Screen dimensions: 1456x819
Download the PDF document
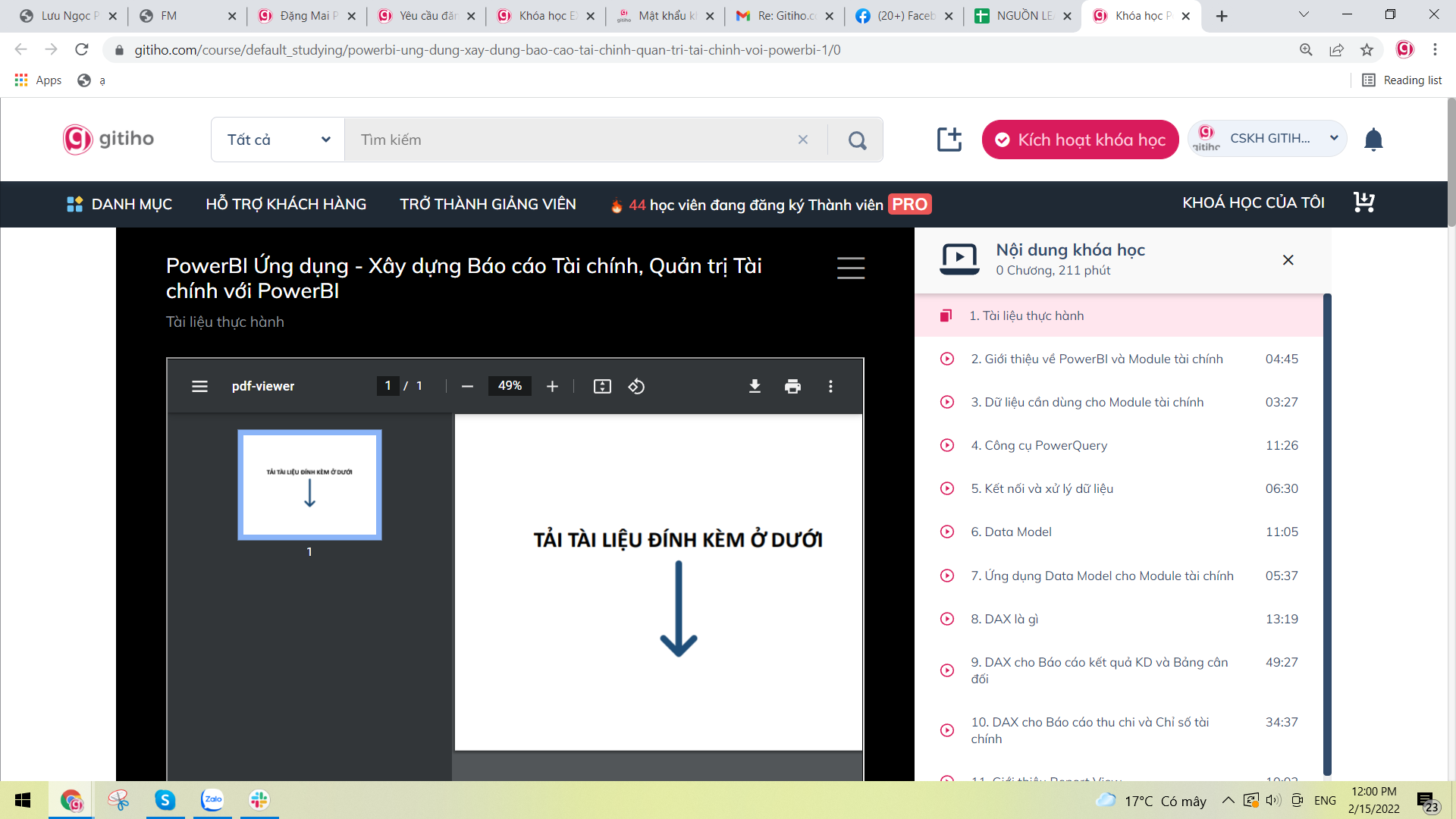coord(755,387)
